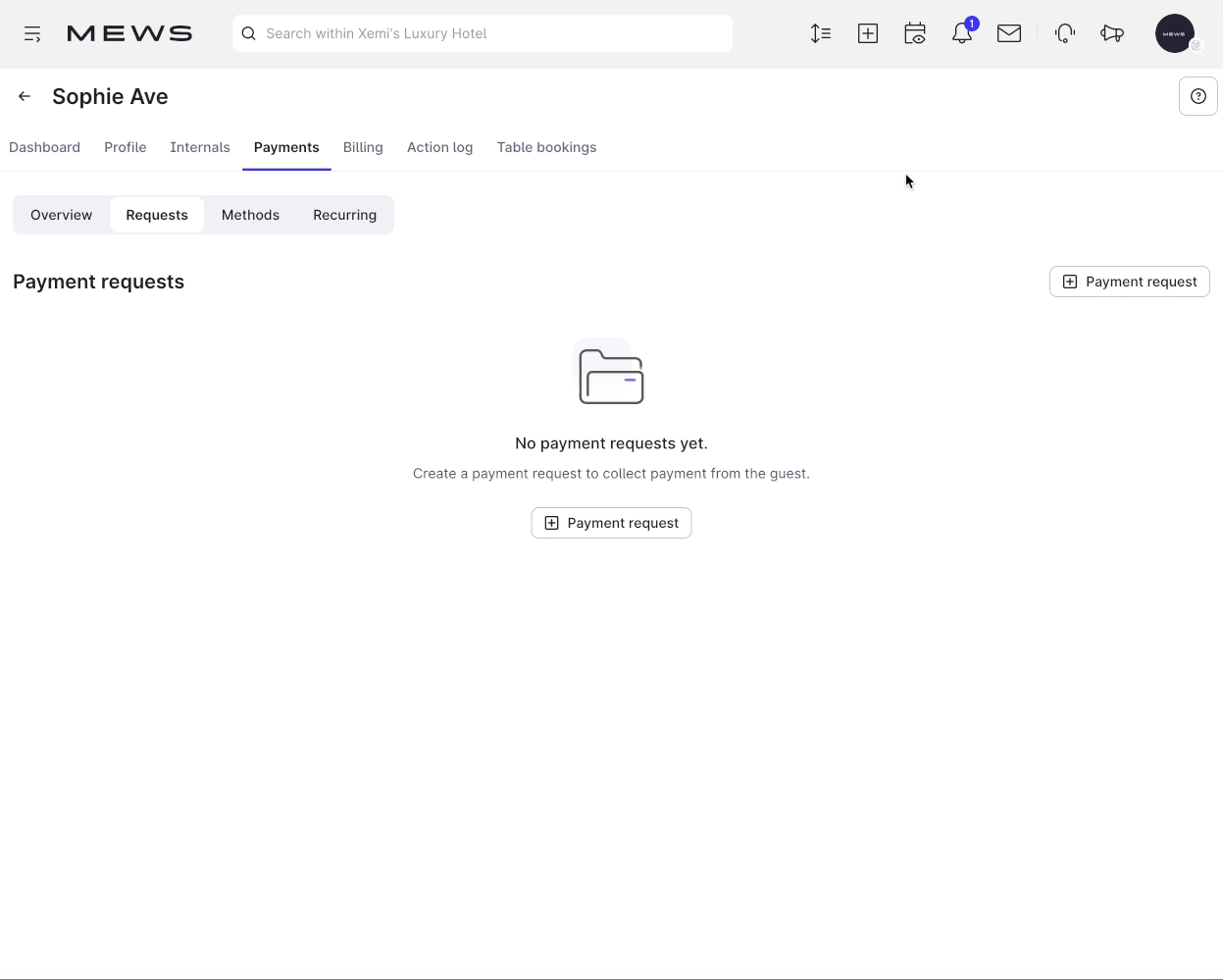Select the Table bookings tab
Viewport: 1223px width, 980px height.
[x=546, y=147]
